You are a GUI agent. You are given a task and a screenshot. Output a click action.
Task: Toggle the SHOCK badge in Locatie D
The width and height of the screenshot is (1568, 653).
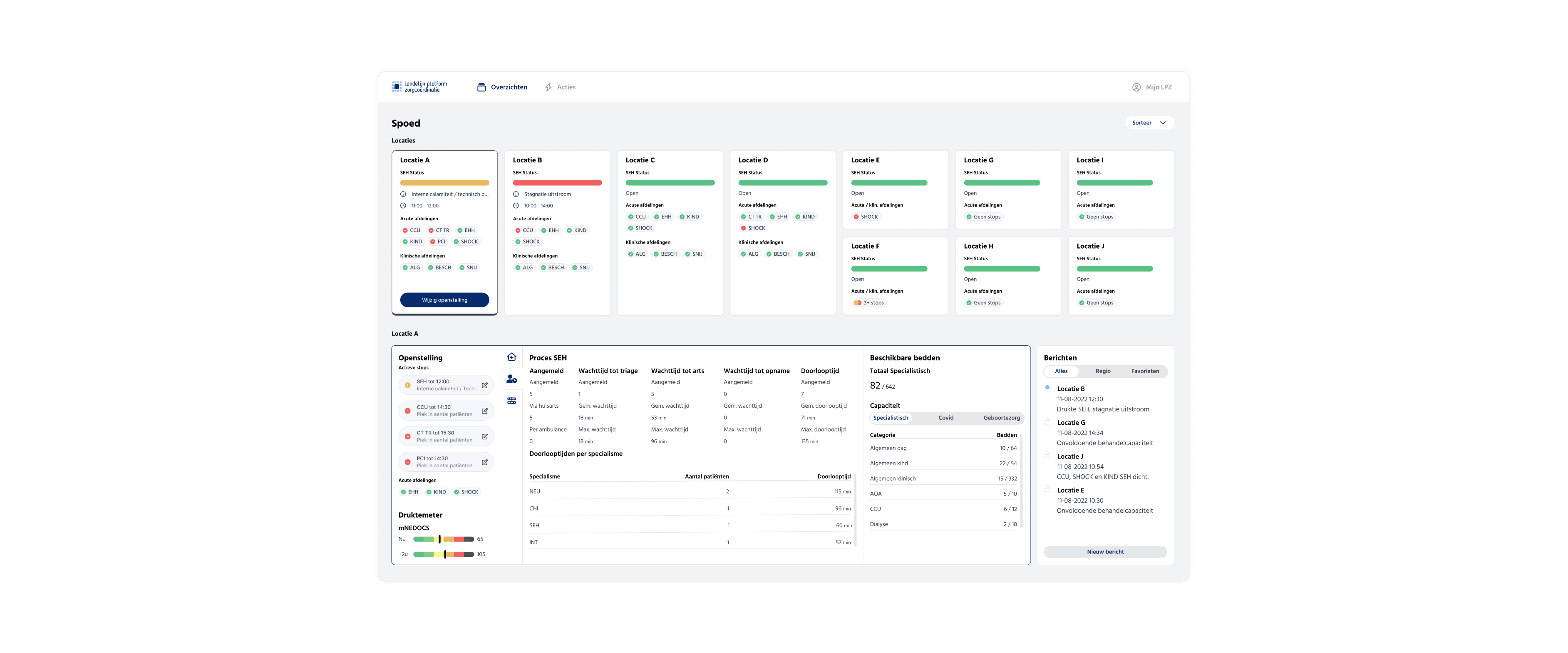tap(753, 228)
